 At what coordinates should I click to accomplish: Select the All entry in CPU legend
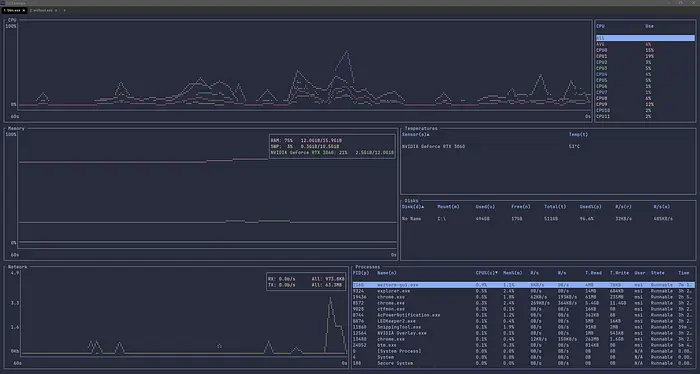(x=645, y=38)
